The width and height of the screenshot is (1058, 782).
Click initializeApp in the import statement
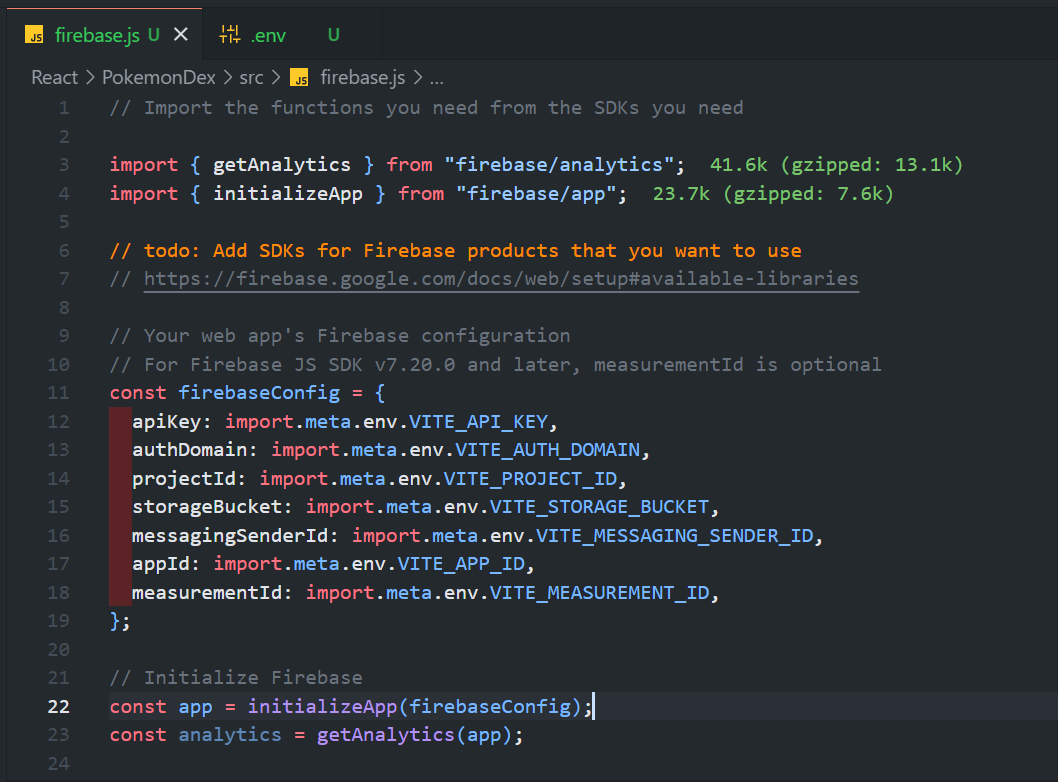coord(288,194)
